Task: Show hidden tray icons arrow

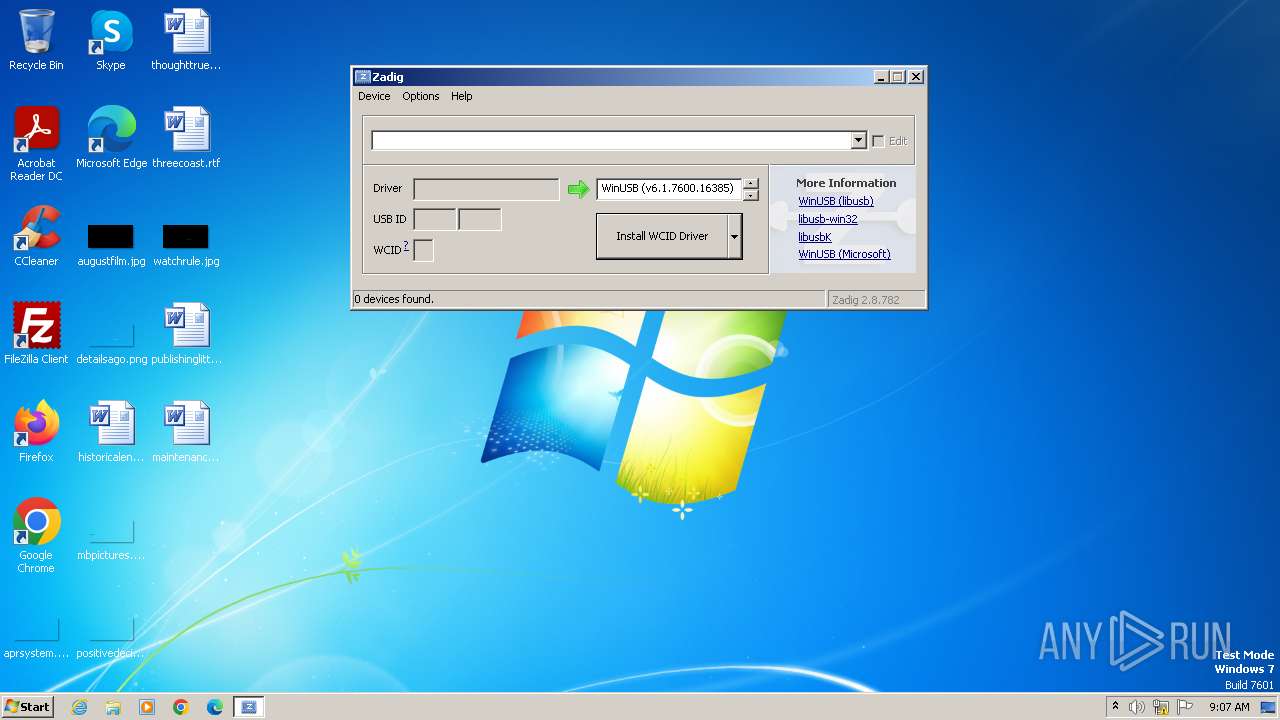Action: 1115,707
